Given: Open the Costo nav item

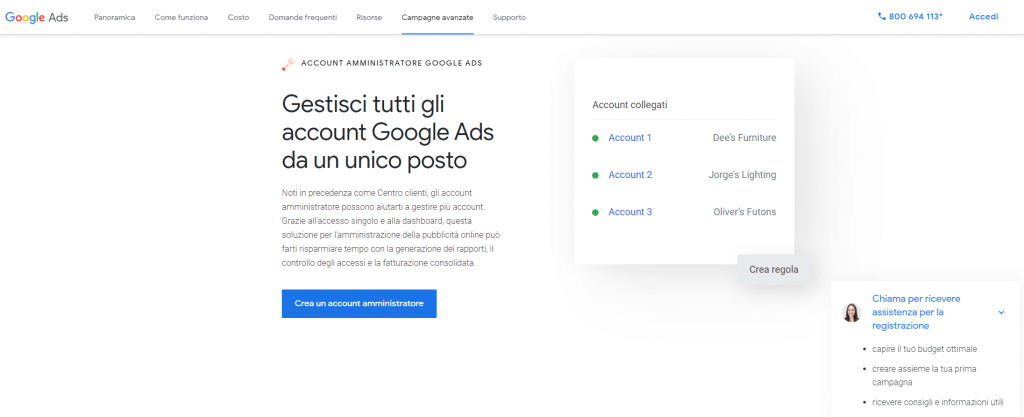Looking at the screenshot, I should click(x=238, y=18).
